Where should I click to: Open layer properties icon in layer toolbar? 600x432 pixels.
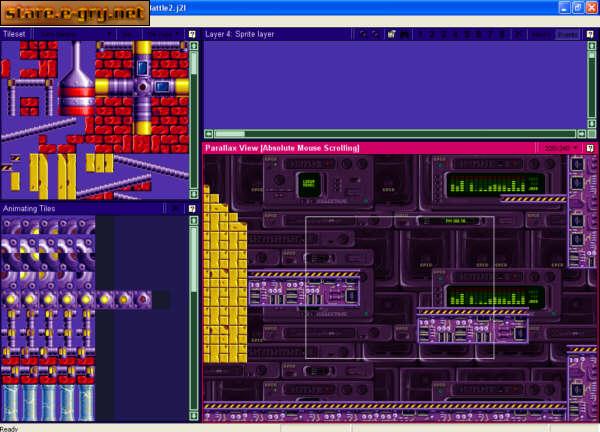pos(391,34)
